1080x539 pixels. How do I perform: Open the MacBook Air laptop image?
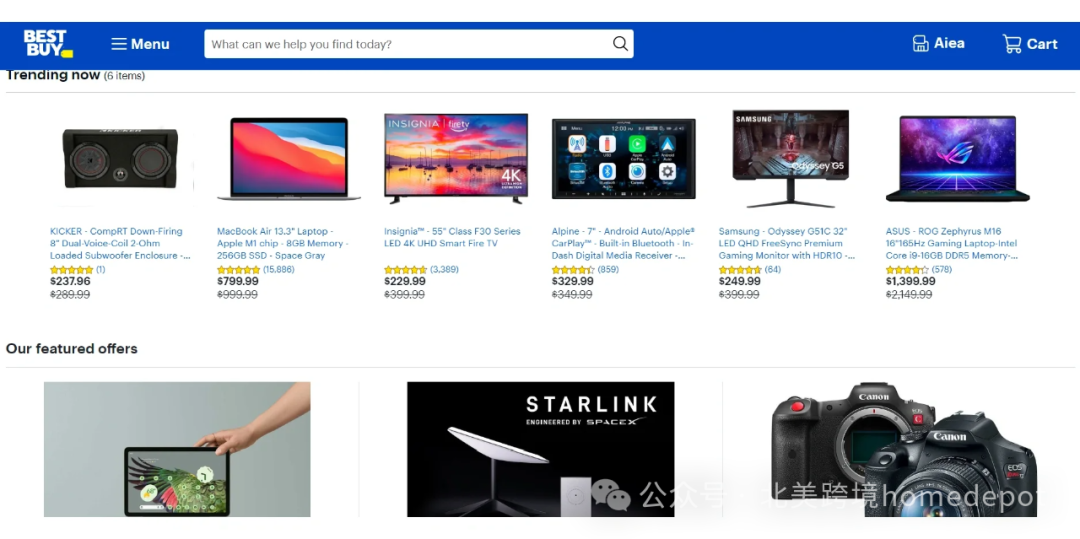pos(289,159)
